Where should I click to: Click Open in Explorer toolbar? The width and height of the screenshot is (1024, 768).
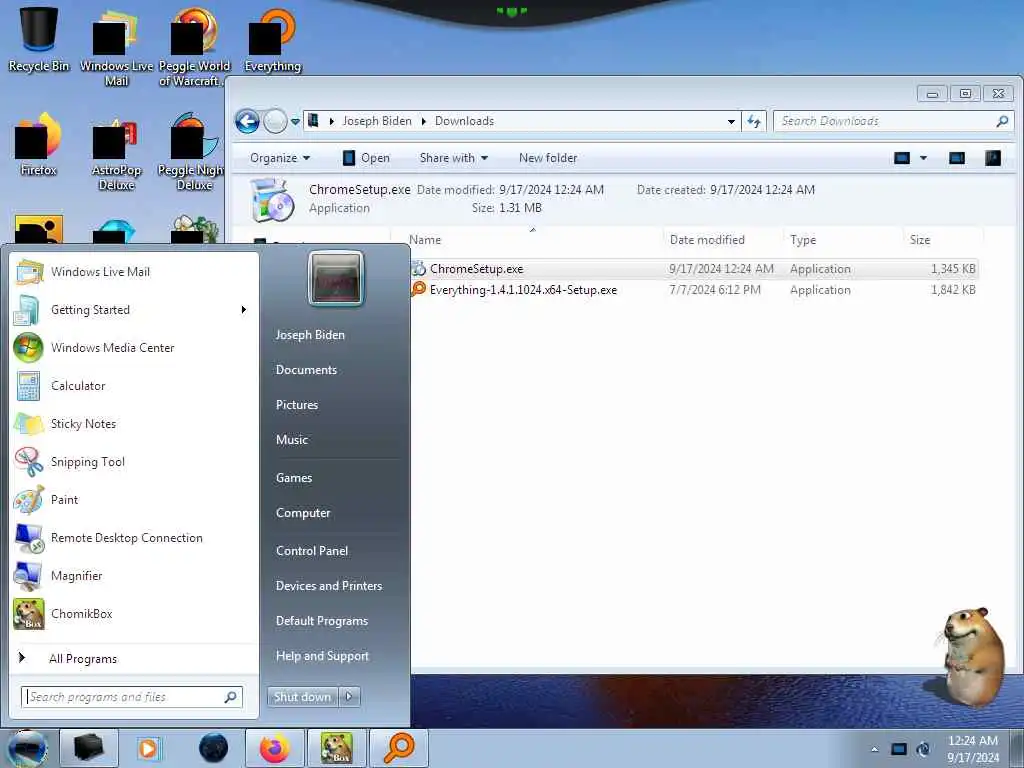pos(366,158)
